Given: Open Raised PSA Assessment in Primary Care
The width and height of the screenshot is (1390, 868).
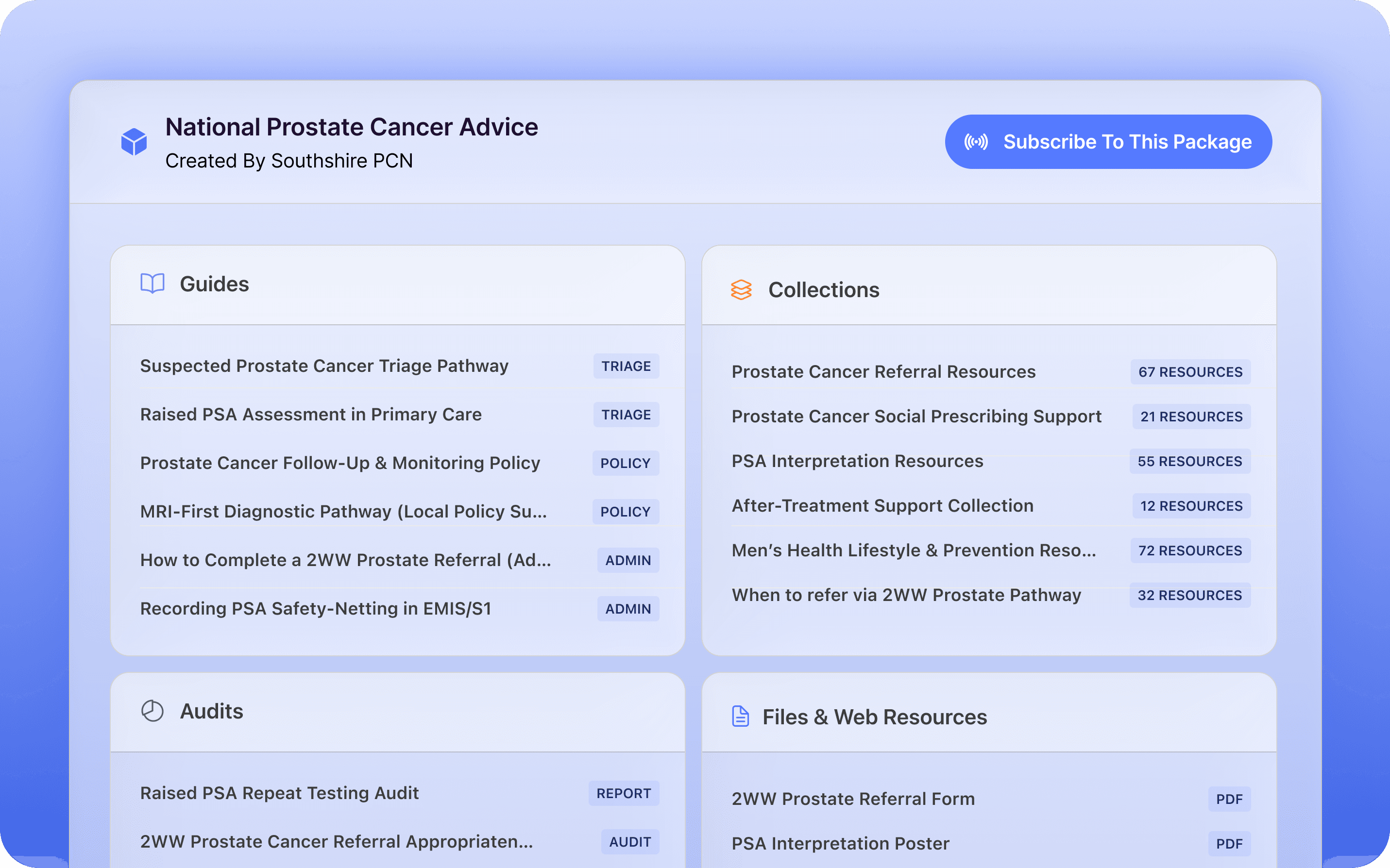Looking at the screenshot, I should pyautogui.click(x=311, y=415).
